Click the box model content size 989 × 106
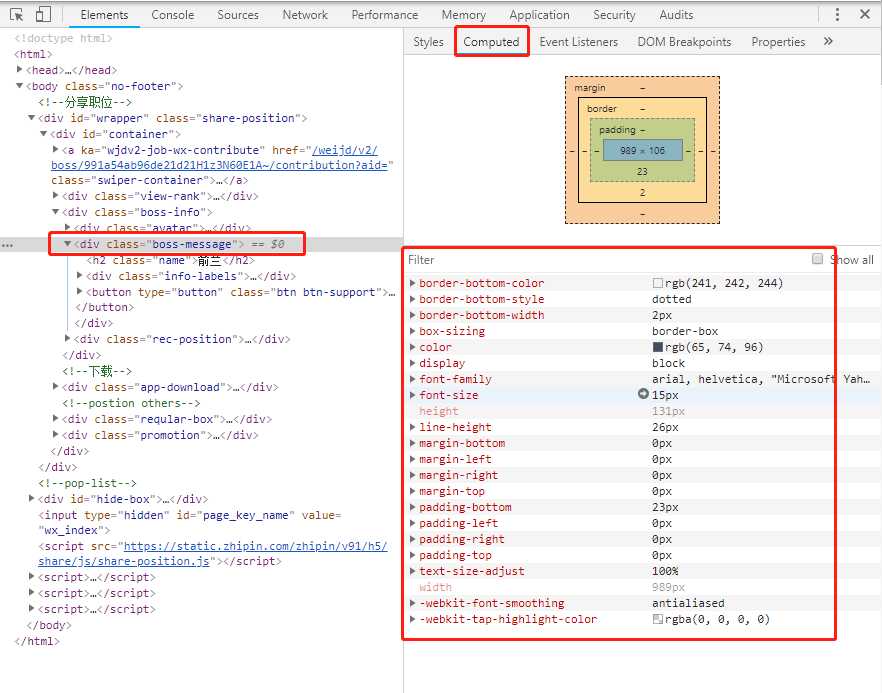This screenshot has width=882, height=693. 642,150
